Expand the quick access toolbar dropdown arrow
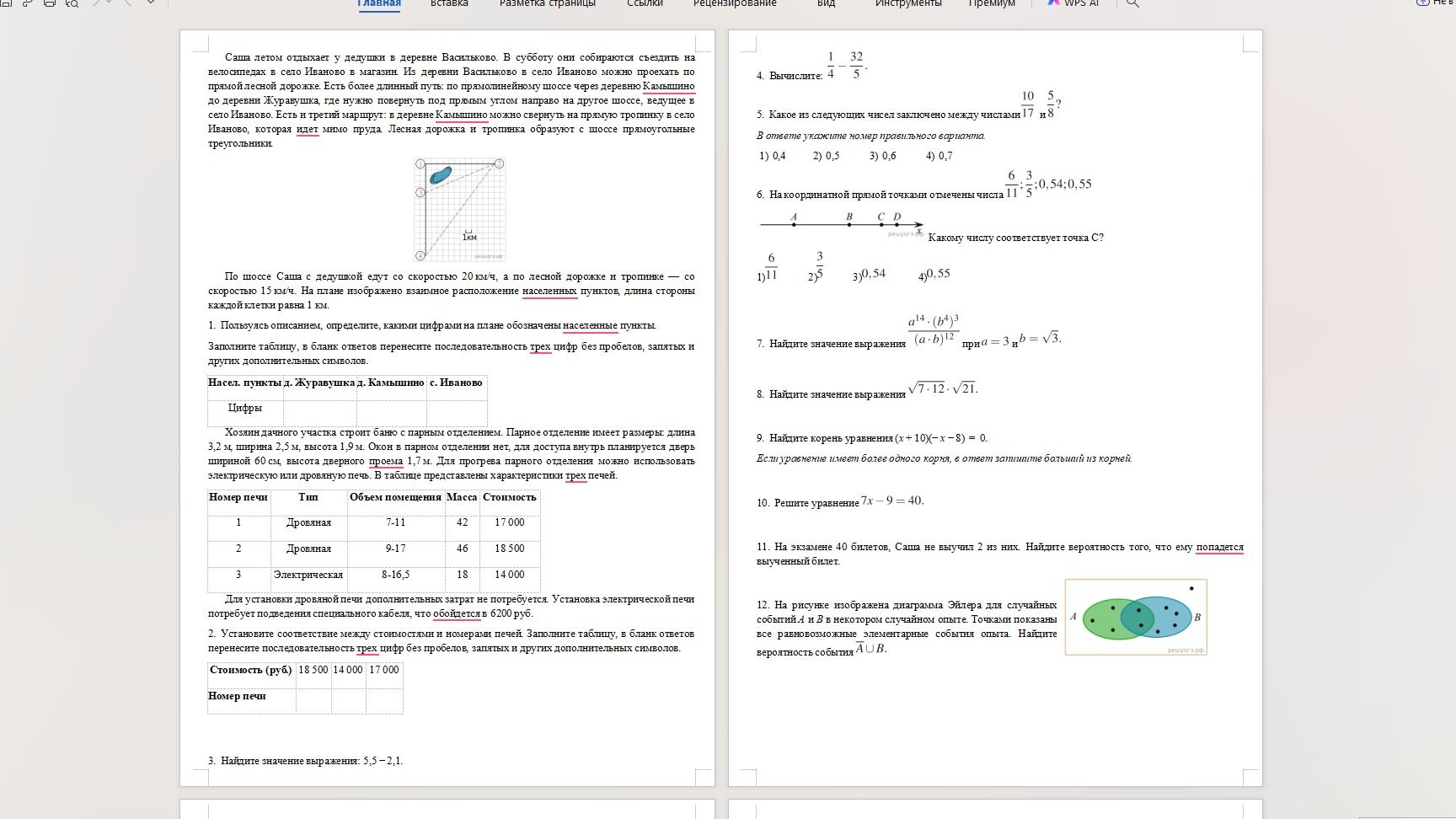The height and width of the screenshot is (819, 1456). (x=151, y=3)
